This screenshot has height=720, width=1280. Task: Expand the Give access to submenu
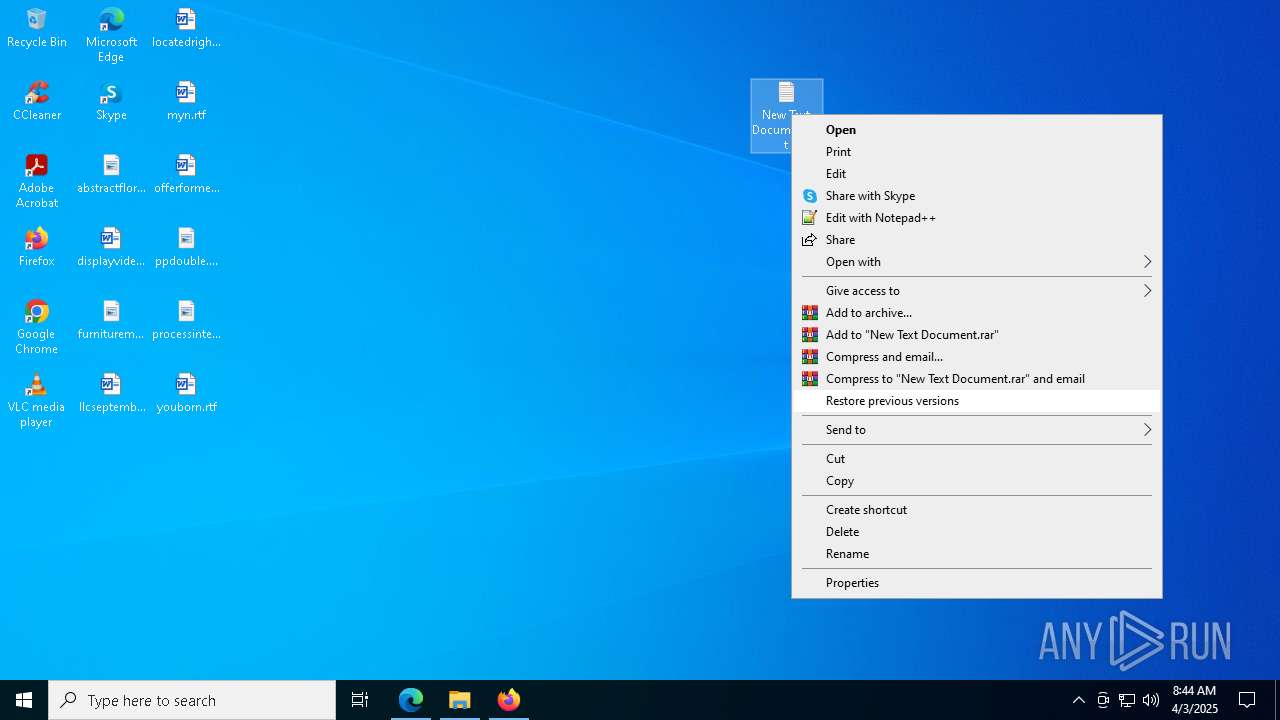click(977, 291)
